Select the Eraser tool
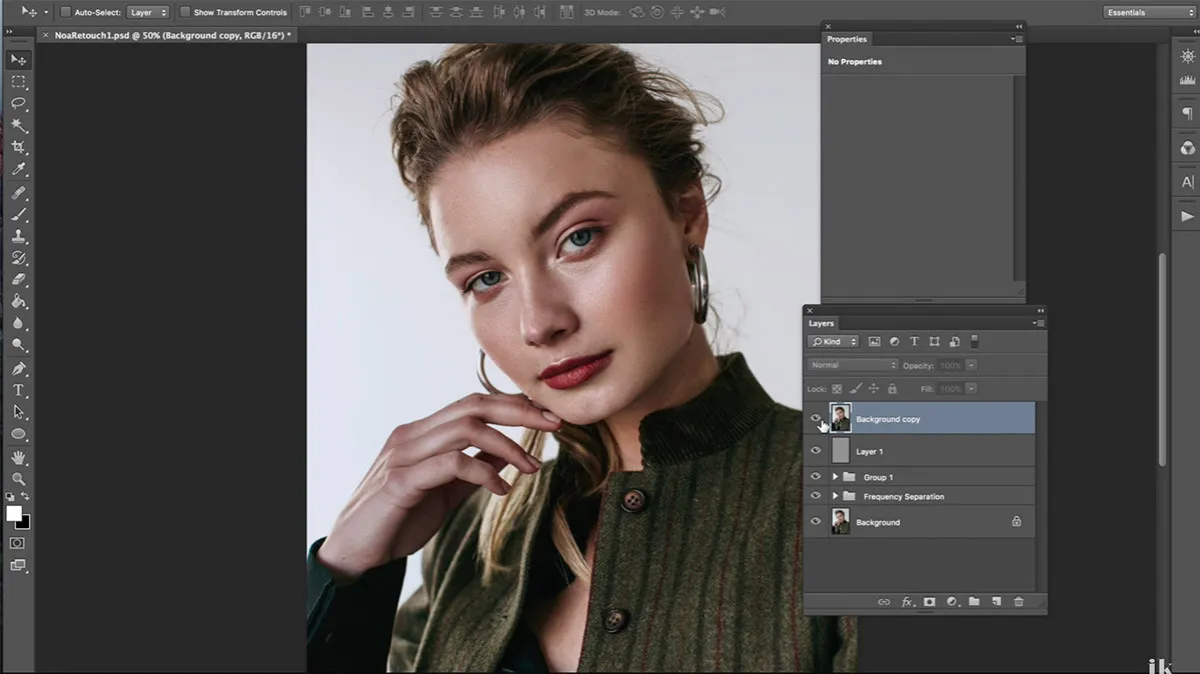 (x=18, y=281)
